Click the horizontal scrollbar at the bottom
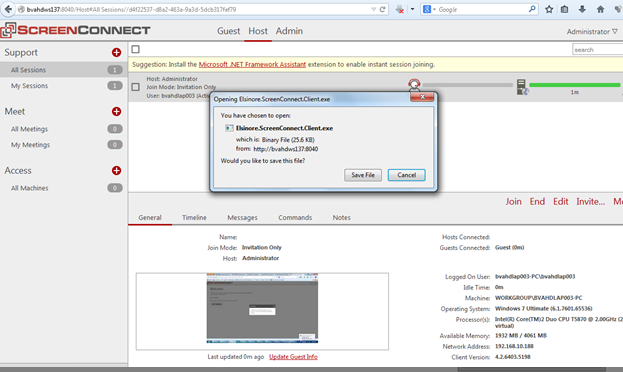This screenshot has width=623, height=372. pyautogui.click(x=532, y=369)
